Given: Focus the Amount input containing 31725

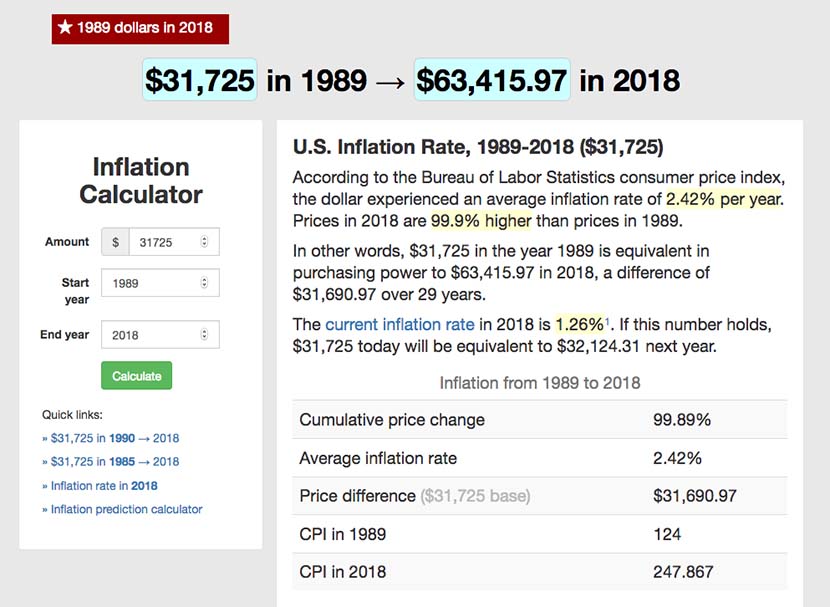Looking at the screenshot, I should pos(165,242).
